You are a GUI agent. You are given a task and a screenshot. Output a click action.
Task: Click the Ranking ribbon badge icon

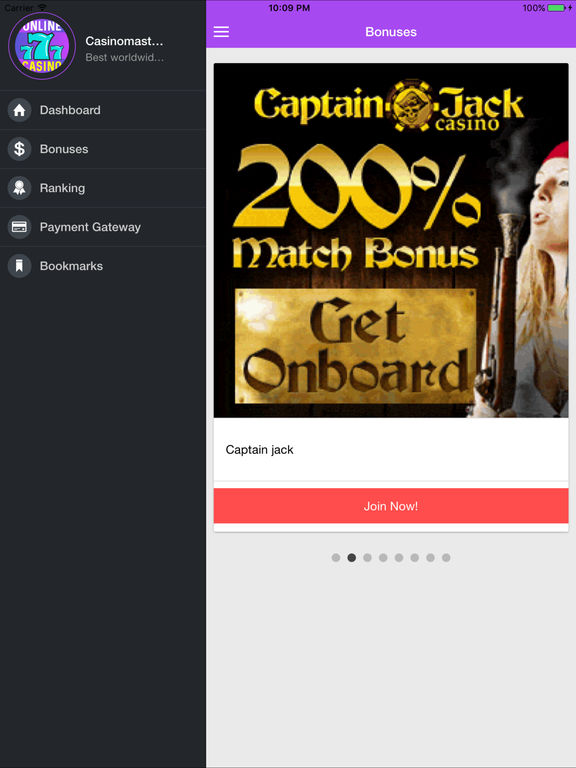point(19,188)
